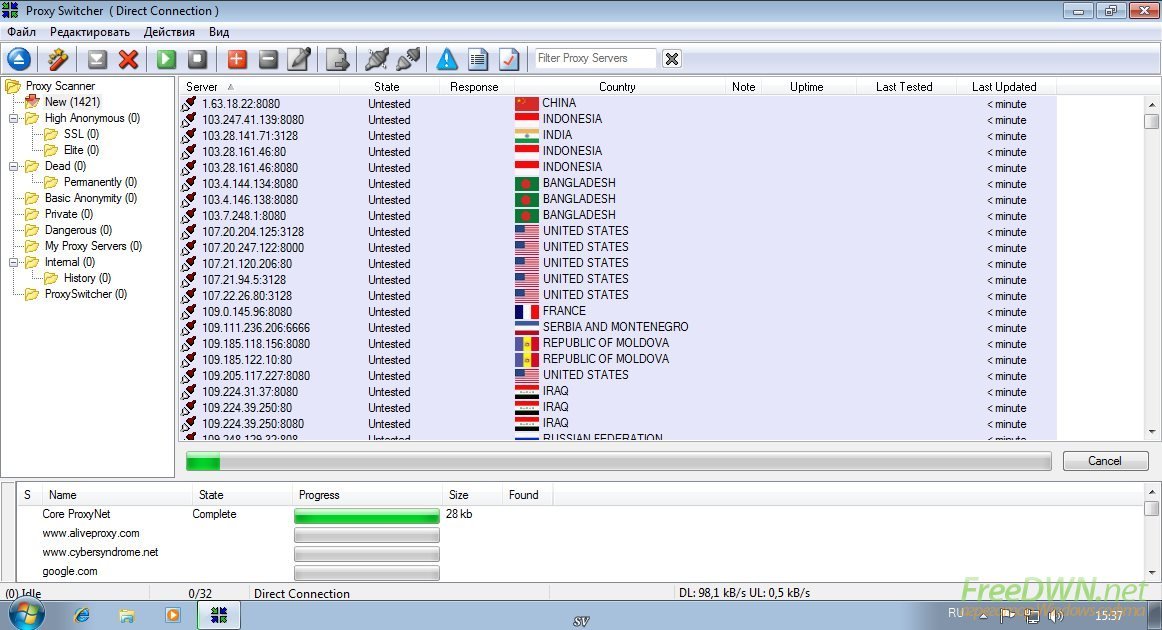Click the Core ProxyNet complete progress bar
The image size is (1162, 630).
coord(367,515)
